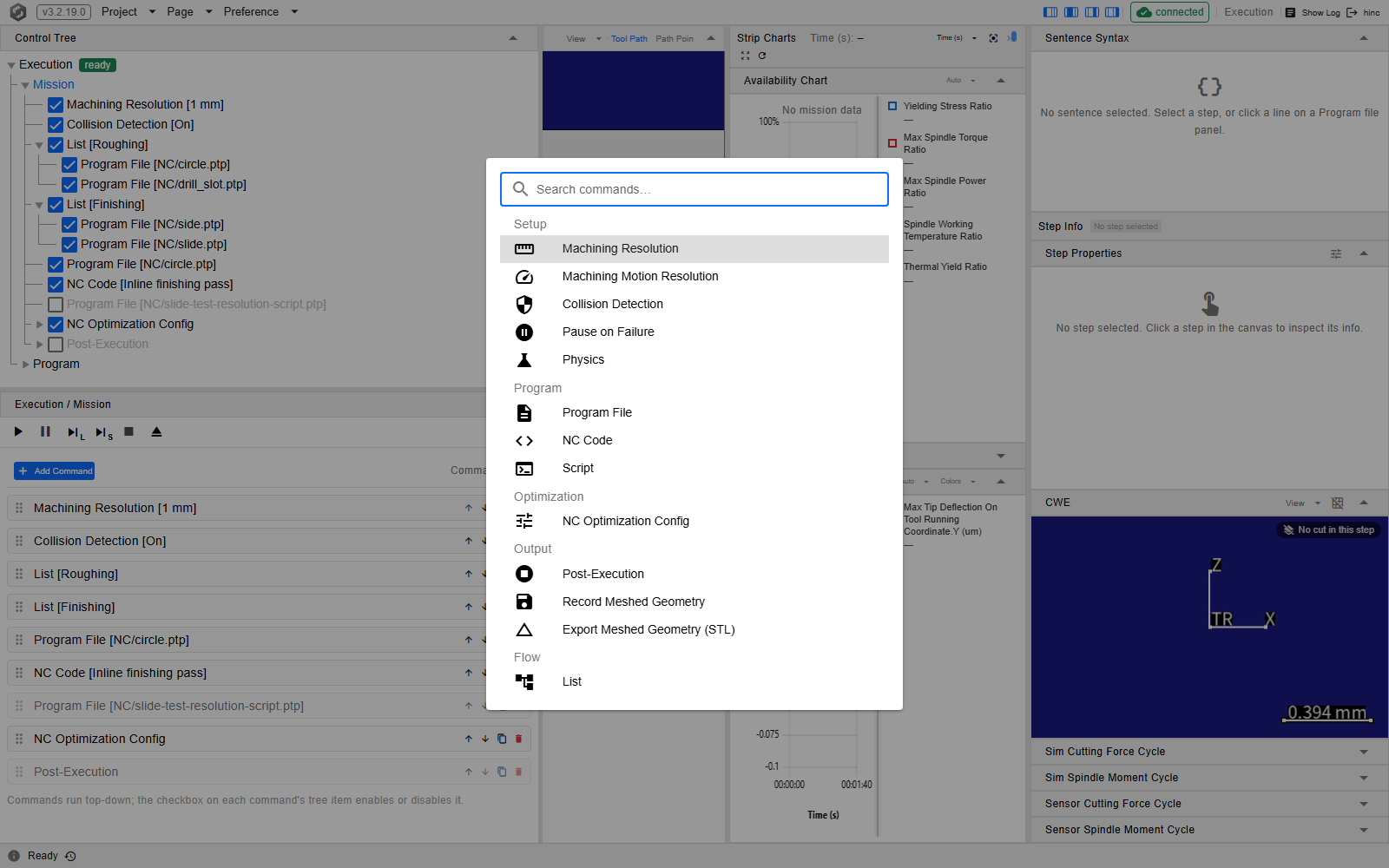
Task: Select the last panel layout icon
Action: point(1112,12)
